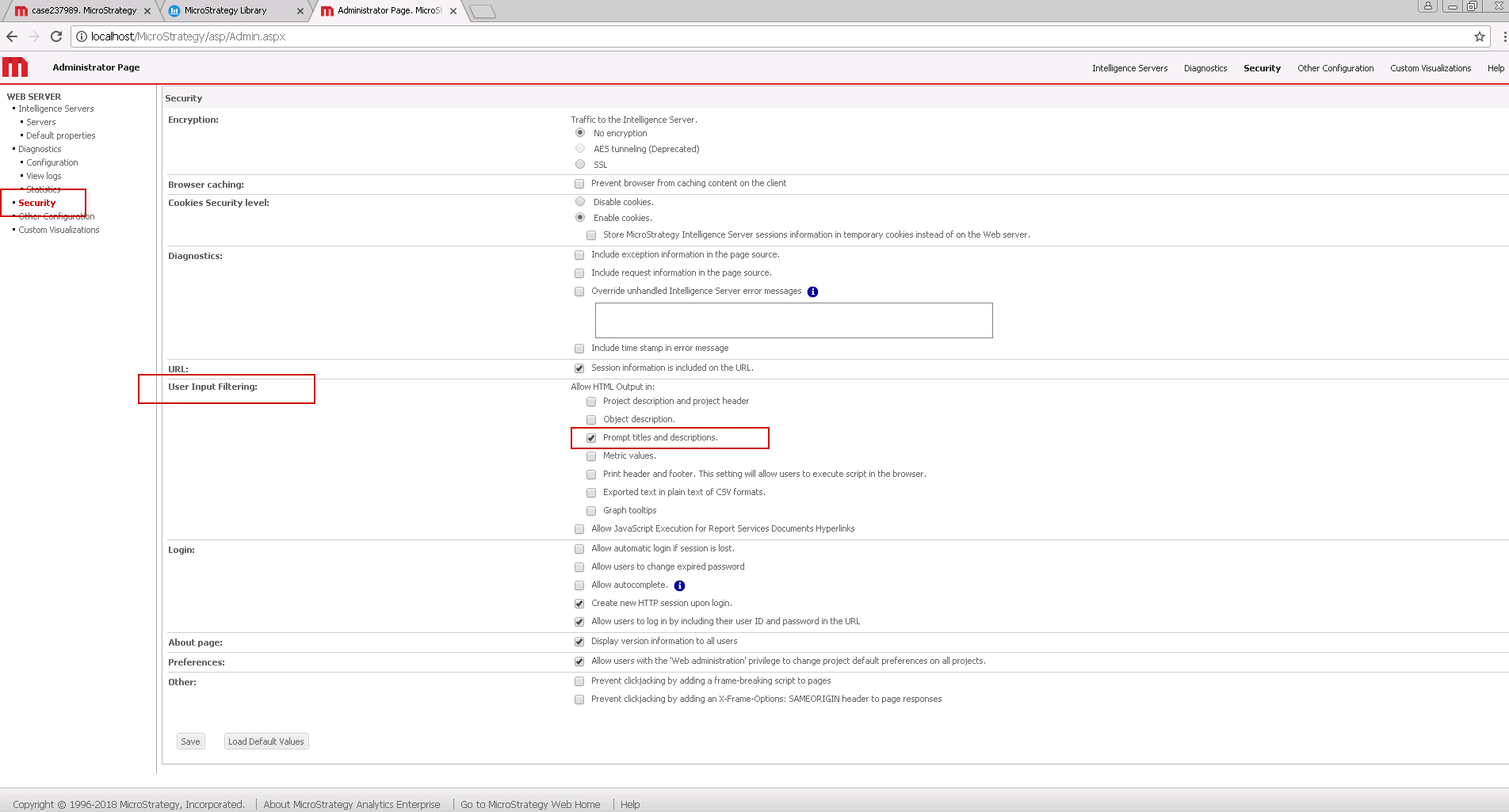The width and height of the screenshot is (1509, 812).
Task: Toggle Override unhandled Intelligence Server error messages
Action: click(x=579, y=292)
